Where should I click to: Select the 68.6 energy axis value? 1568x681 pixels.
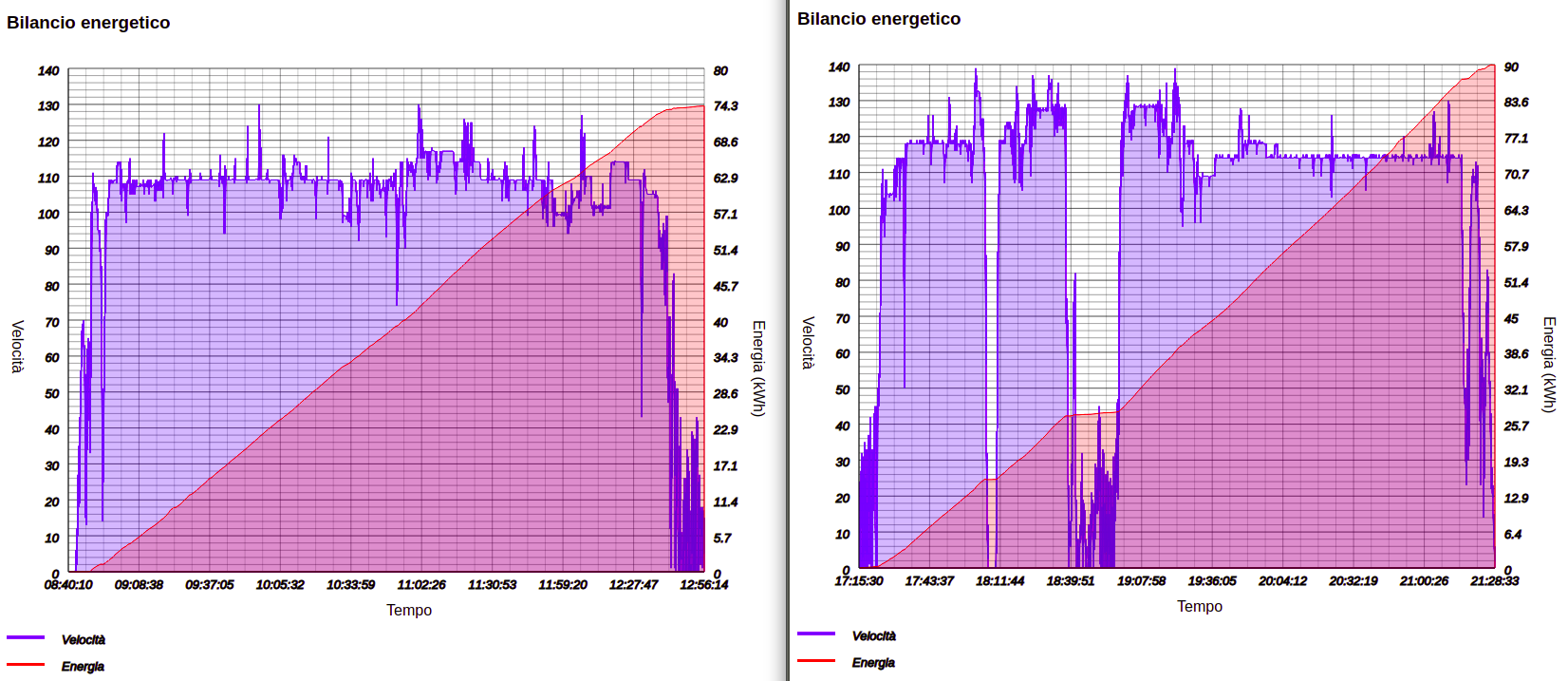coord(726,142)
